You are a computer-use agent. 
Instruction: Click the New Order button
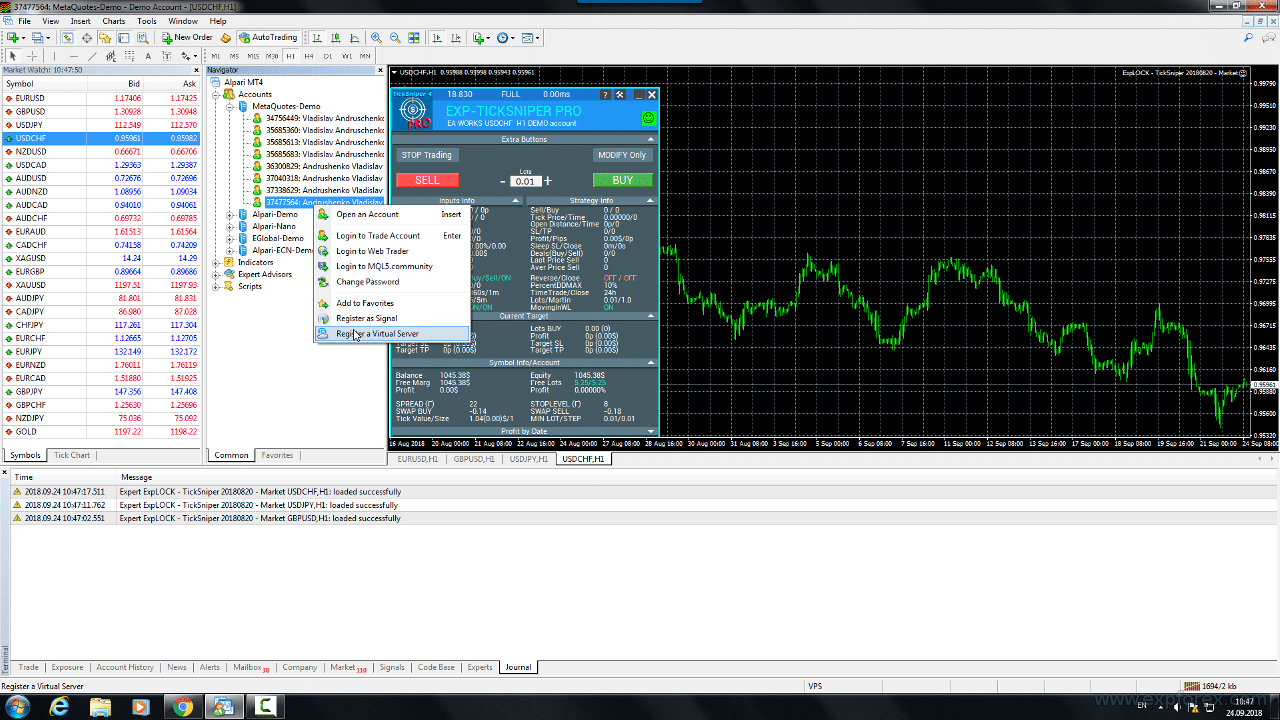(x=188, y=37)
